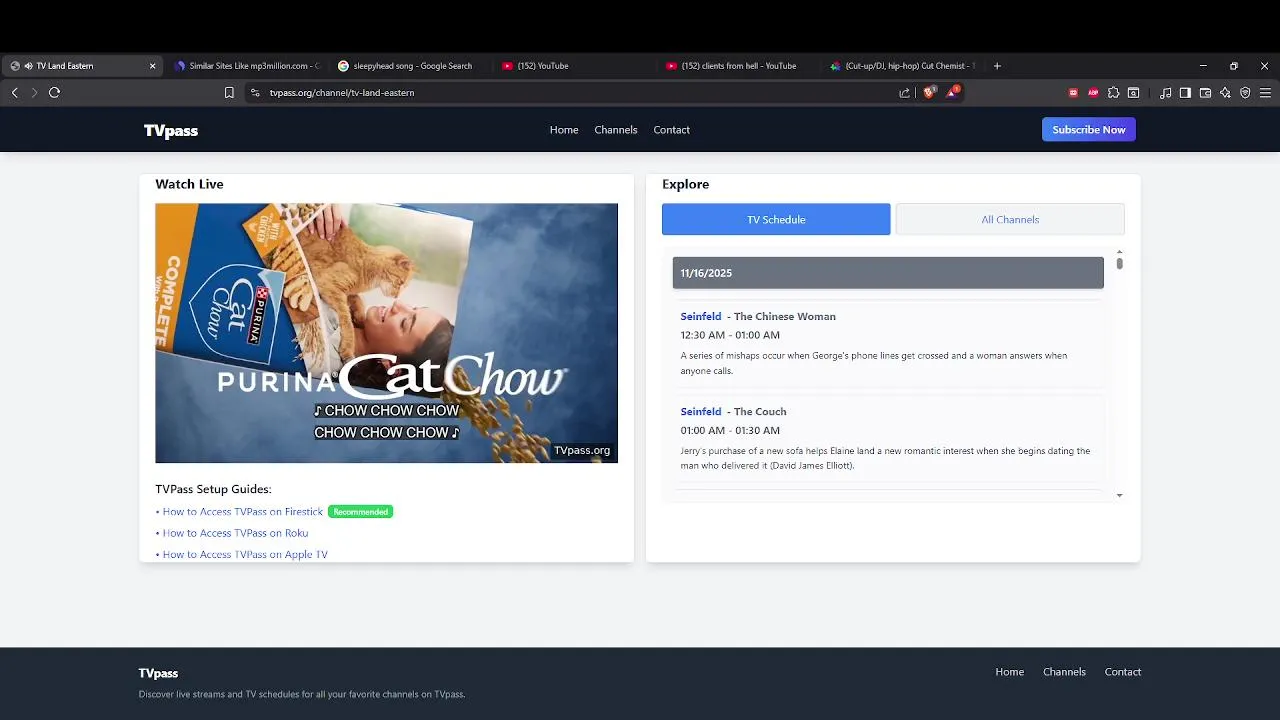Open the Leo AI sparkle icon

click(x=1225, y=92)
